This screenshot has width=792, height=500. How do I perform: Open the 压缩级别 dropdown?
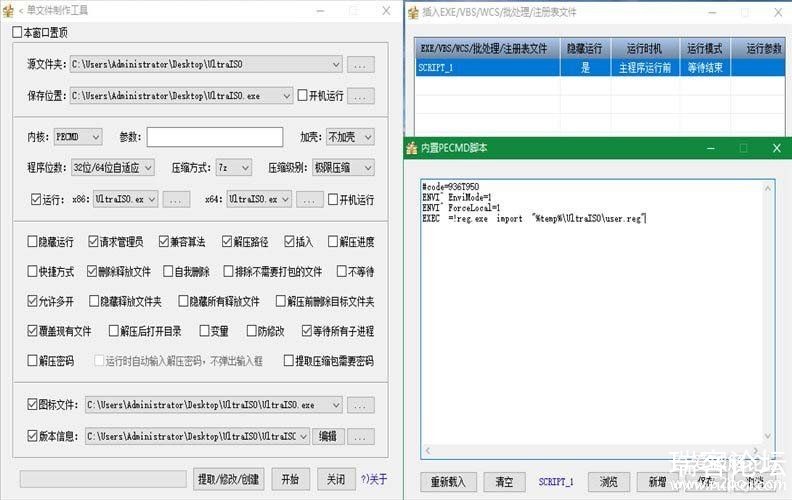(343, 167)
